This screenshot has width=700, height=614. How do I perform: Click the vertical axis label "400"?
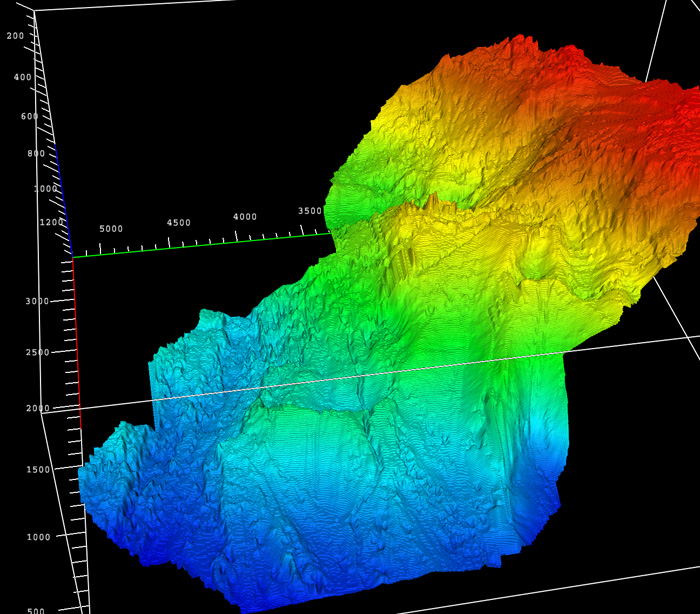(x=22, y=77)
